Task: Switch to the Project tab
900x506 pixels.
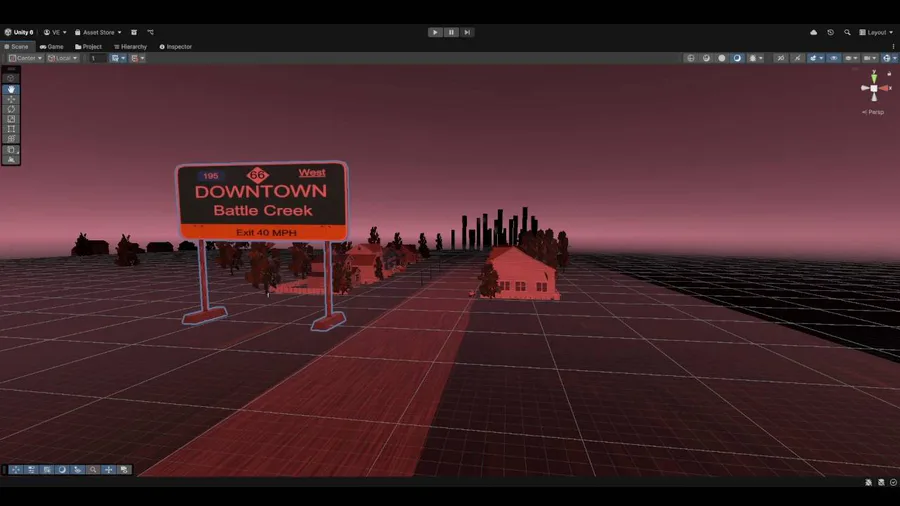Action: tap(88, 46)
